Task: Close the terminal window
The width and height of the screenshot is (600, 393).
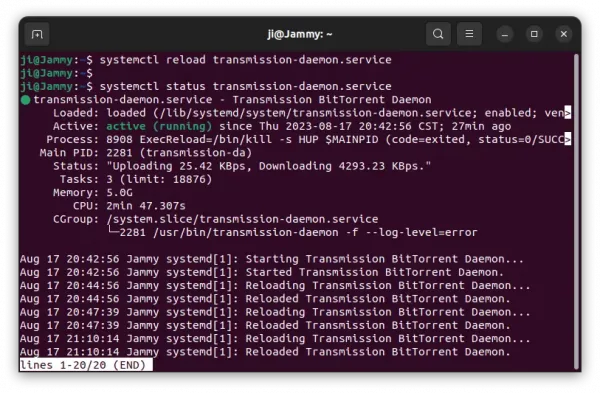Action: (x=564, y=34)
